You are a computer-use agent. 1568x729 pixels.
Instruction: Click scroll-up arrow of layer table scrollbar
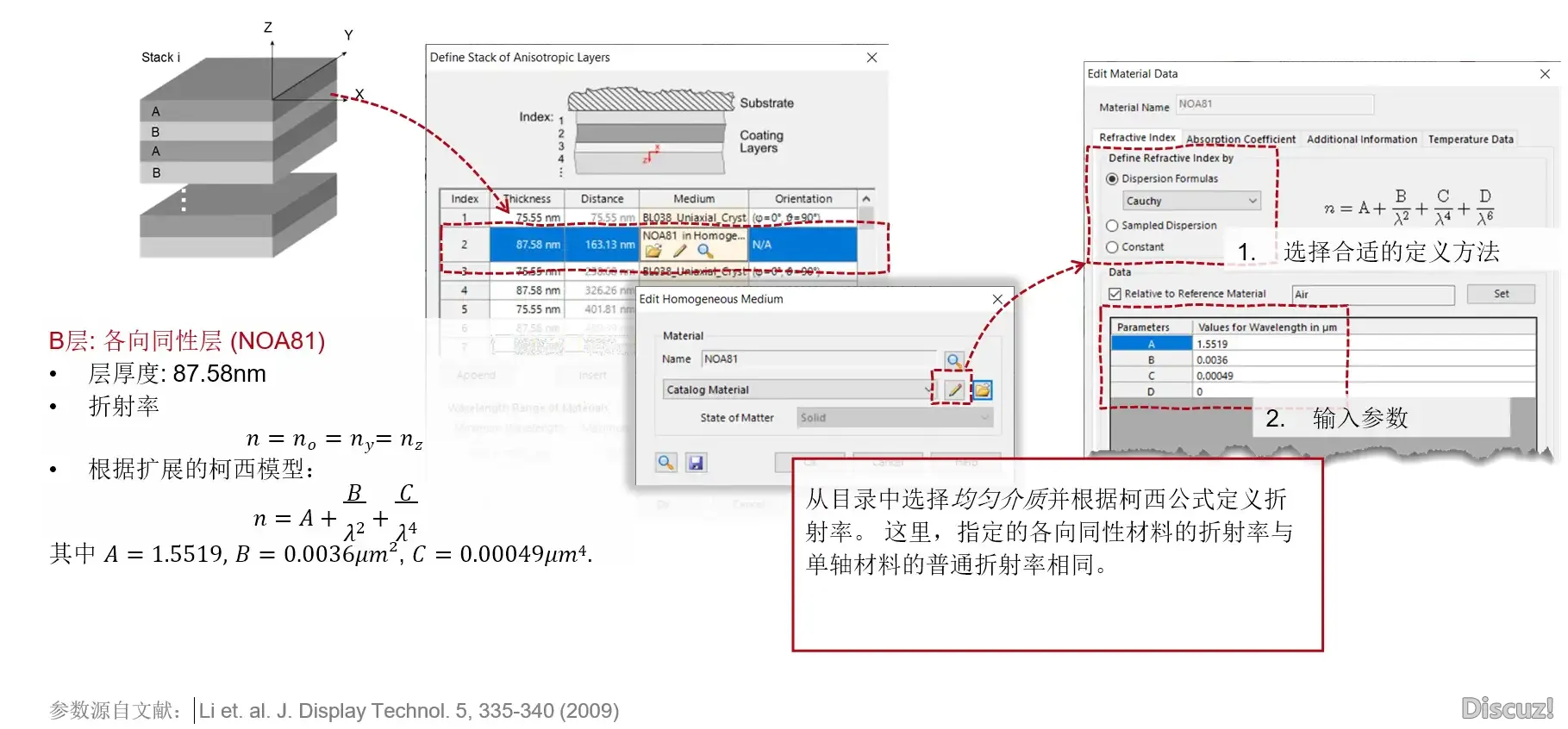[x=866, y=199]
